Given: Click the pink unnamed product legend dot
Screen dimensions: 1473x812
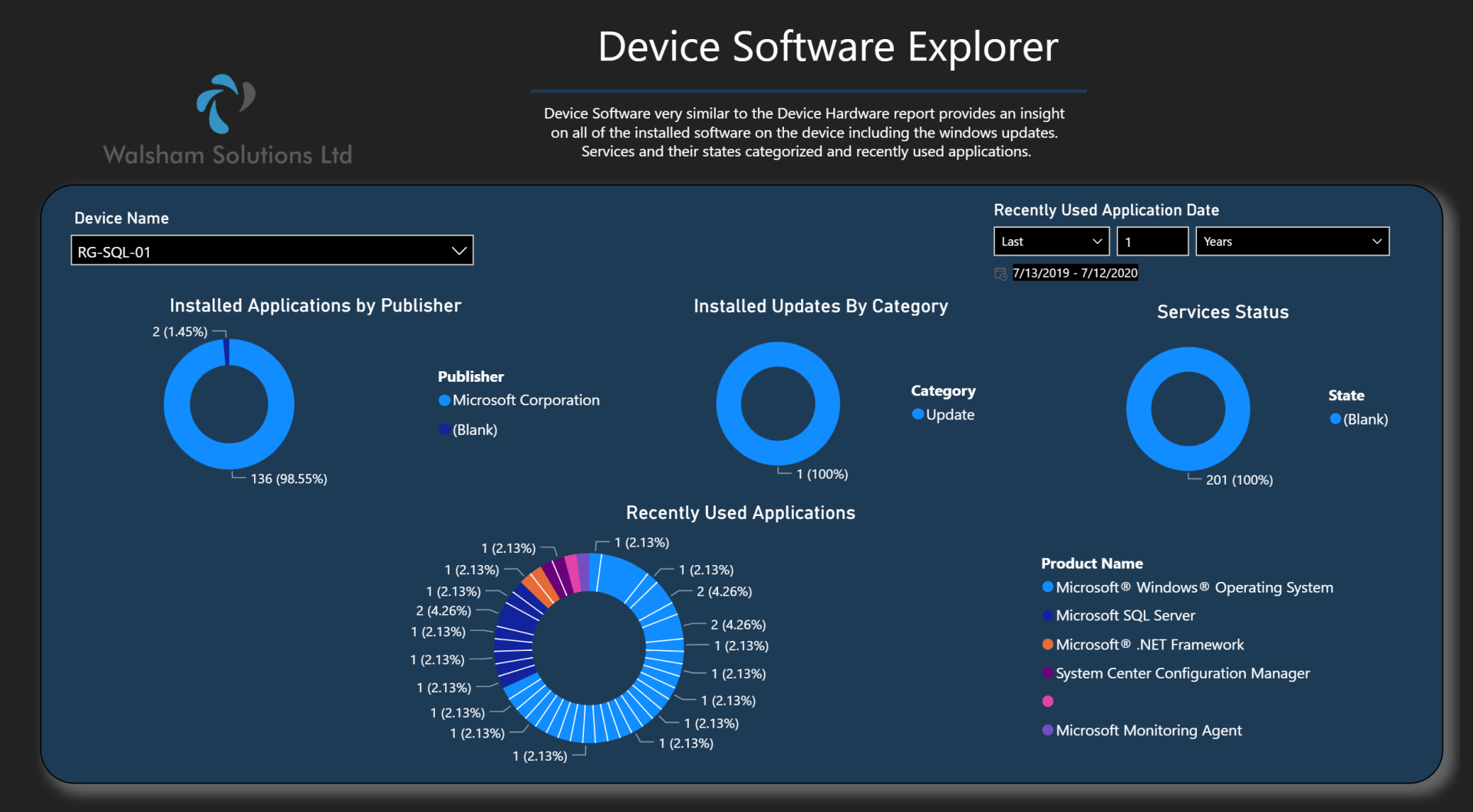Looking at the screenshot, I should pyautogui.click(x=1047, y=701).
